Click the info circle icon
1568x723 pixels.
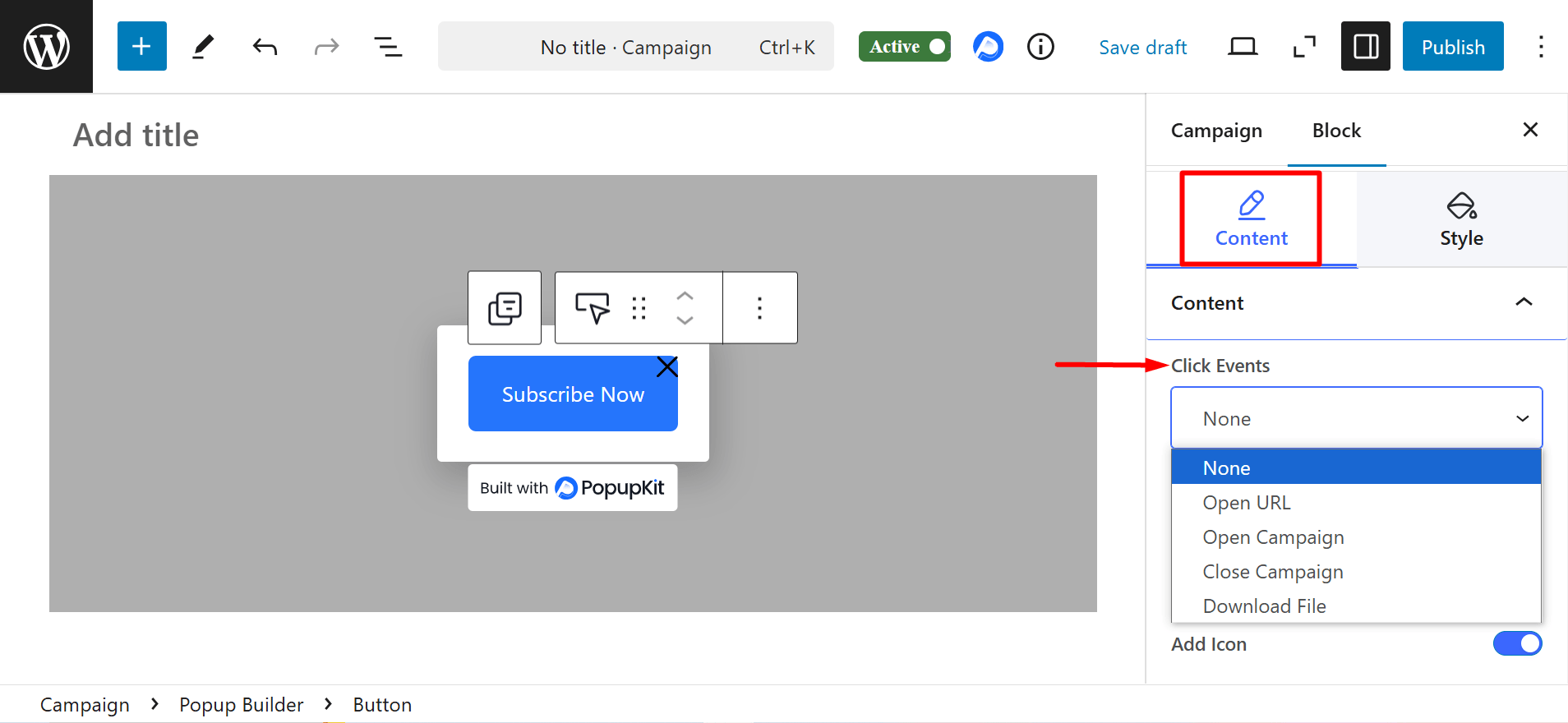(x=1040, y=47)
